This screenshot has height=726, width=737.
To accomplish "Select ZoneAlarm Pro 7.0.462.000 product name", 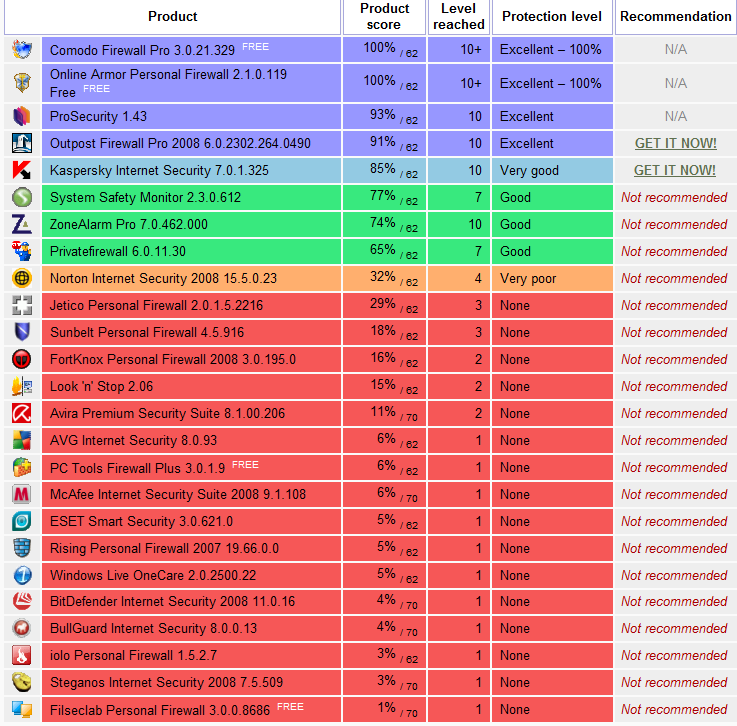I will pyautogui.click(x=129, y=224).
